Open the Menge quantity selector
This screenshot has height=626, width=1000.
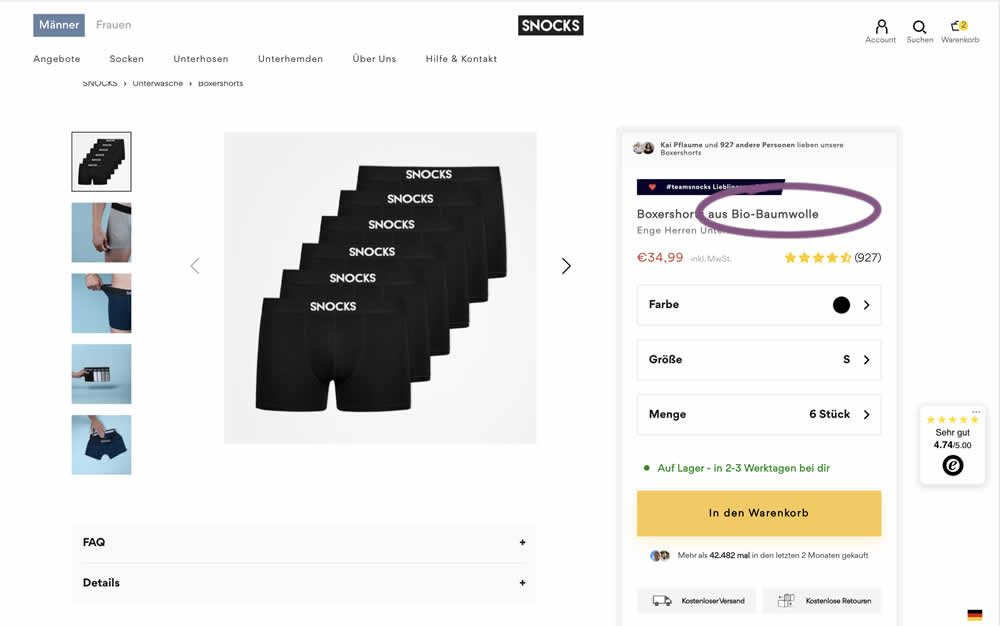(758, 414)
